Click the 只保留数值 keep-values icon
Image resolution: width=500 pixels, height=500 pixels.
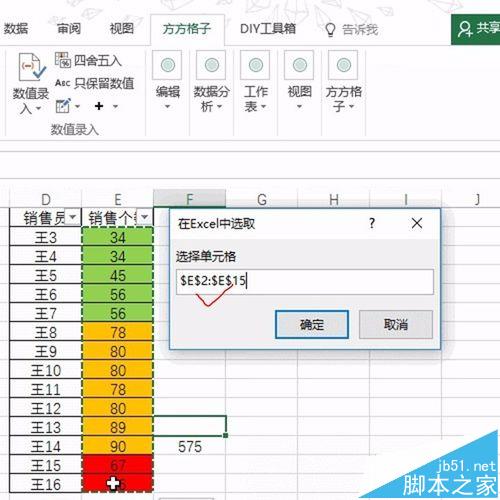tap(62, 83)
